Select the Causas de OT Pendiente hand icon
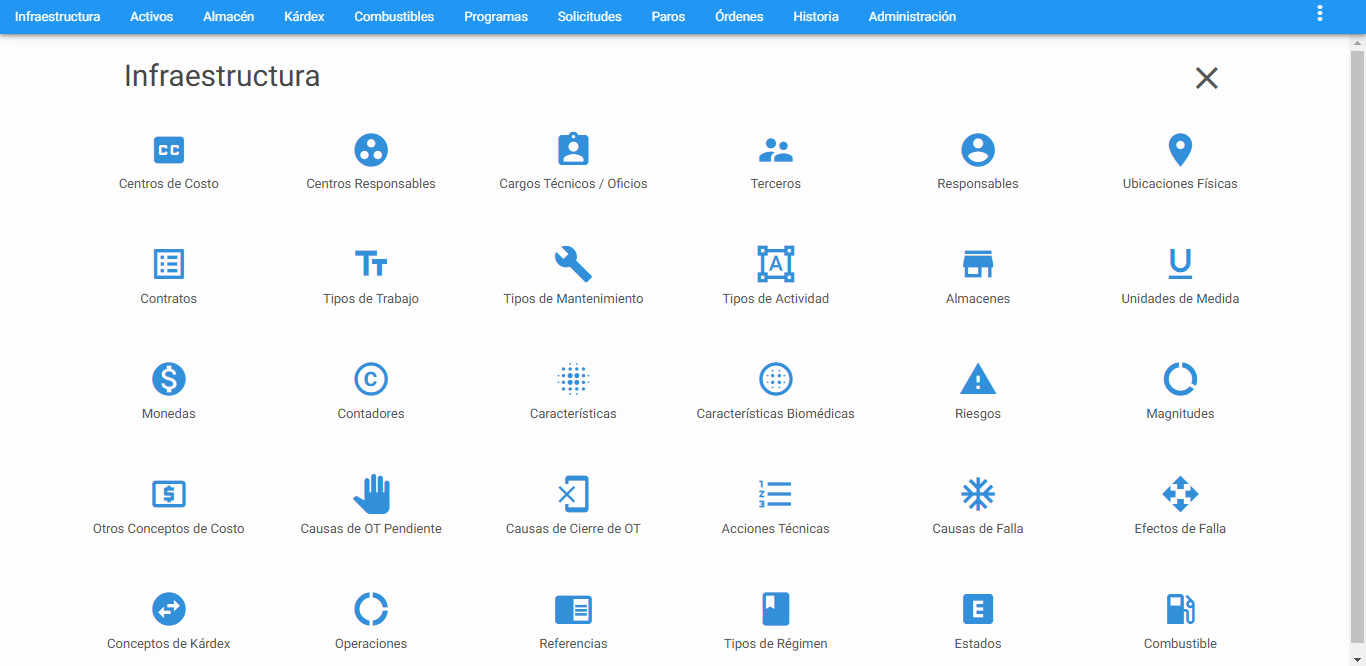Image resolution: width=1366 pixels, height=666 pixels. click(371, 494)
